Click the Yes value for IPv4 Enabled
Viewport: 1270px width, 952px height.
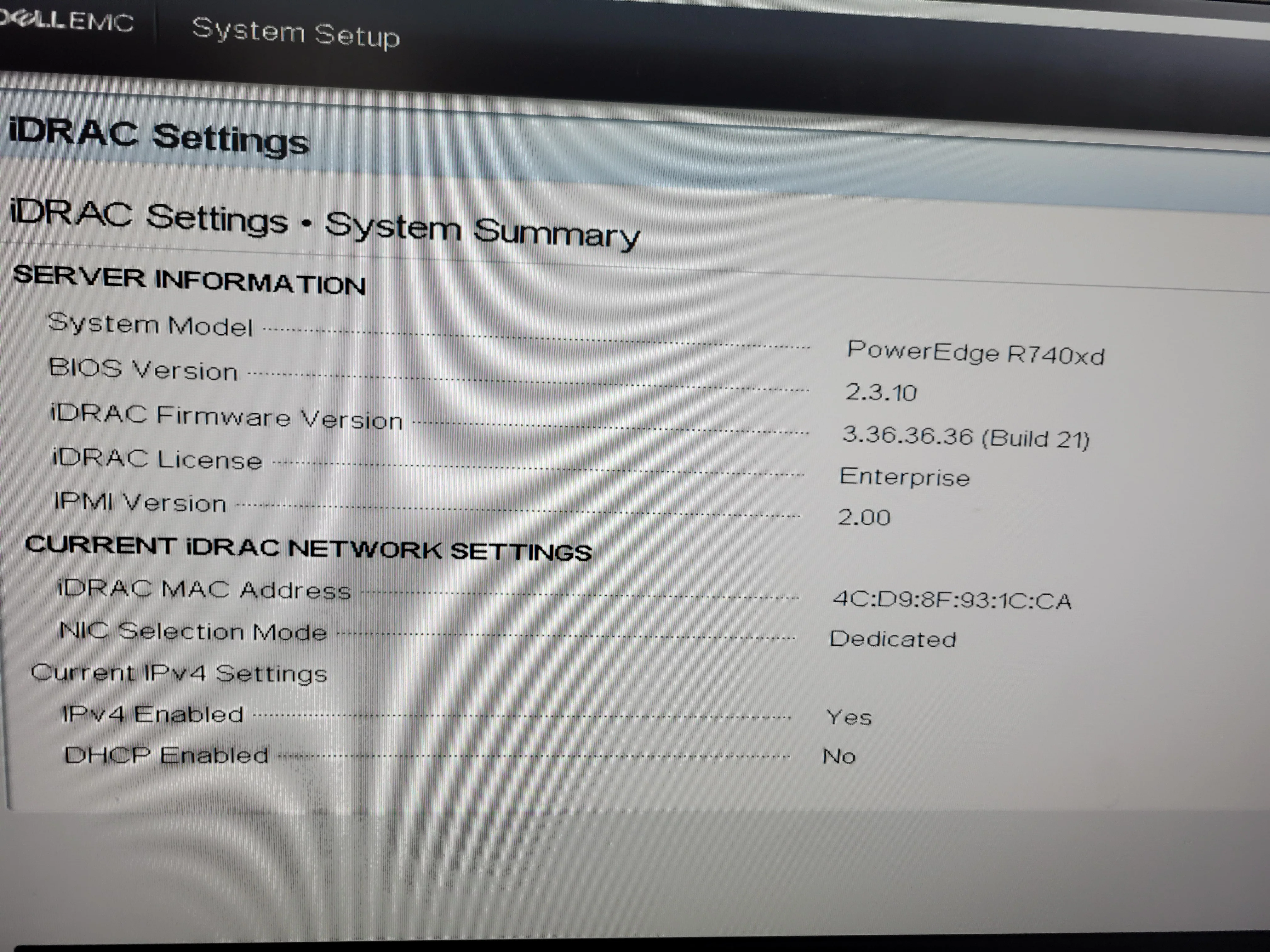pyautogui.click(x=849, y=717)
